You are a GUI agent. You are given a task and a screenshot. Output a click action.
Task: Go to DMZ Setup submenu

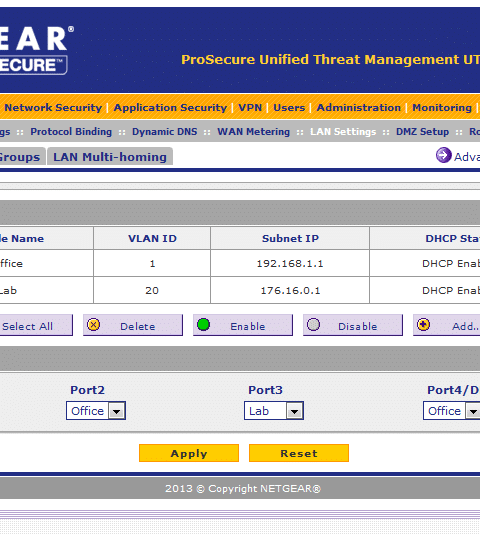422,132
